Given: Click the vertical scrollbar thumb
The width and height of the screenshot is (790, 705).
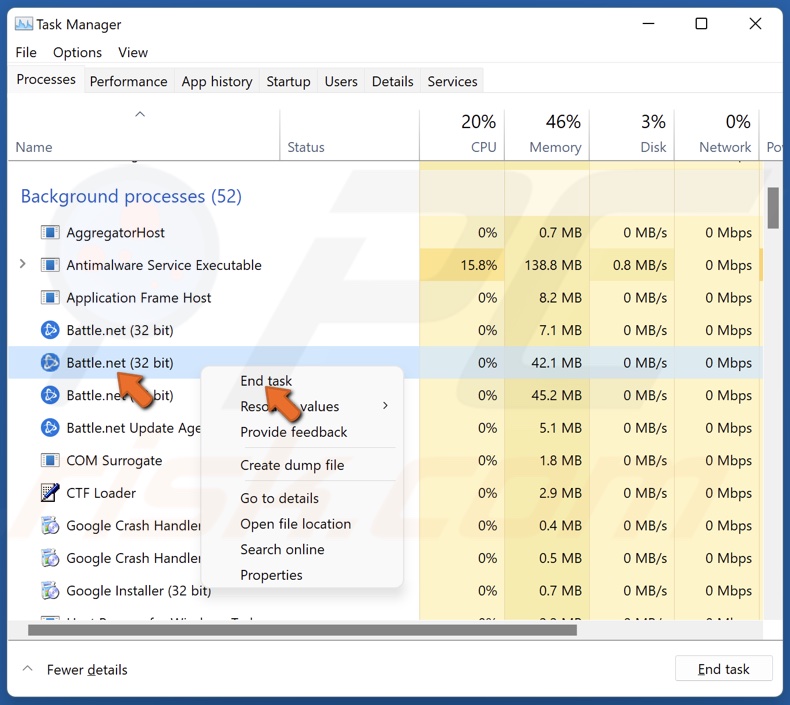Looking at the screenshot, I should pyautogui.click(x=773, y=208).
